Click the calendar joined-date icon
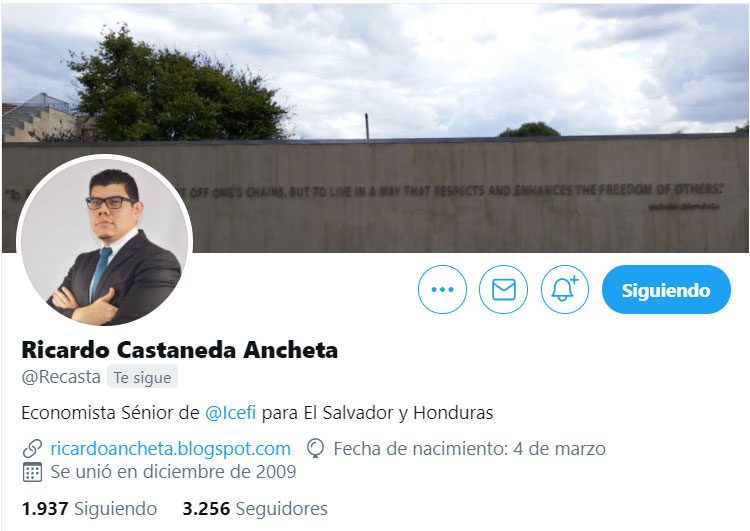750x531 pixels. [32, 472]
